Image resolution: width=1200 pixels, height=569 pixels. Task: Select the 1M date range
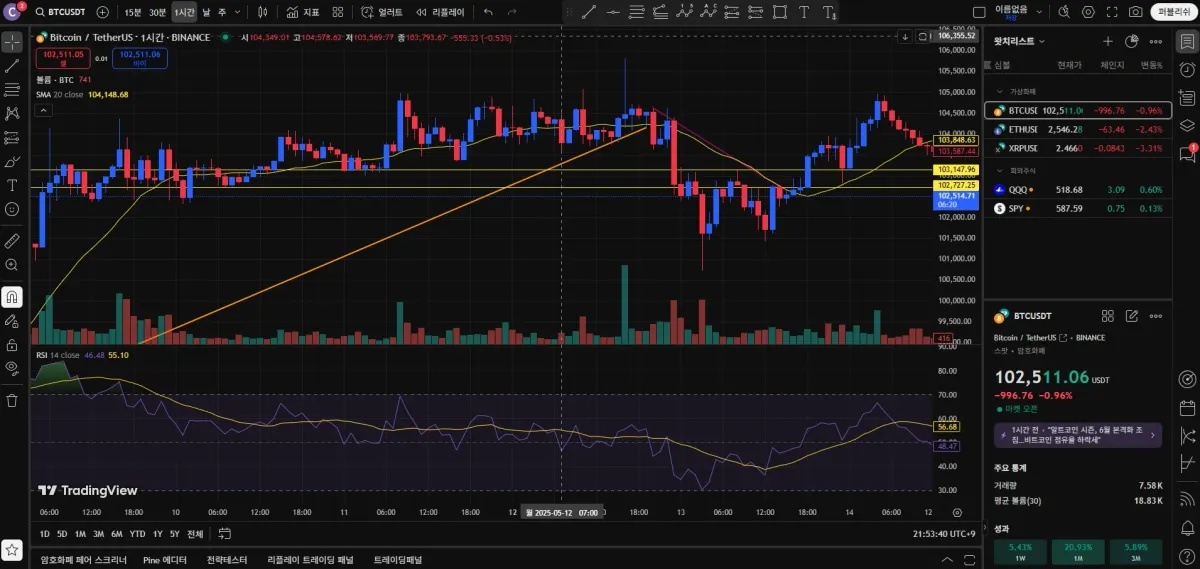[80, 534]
